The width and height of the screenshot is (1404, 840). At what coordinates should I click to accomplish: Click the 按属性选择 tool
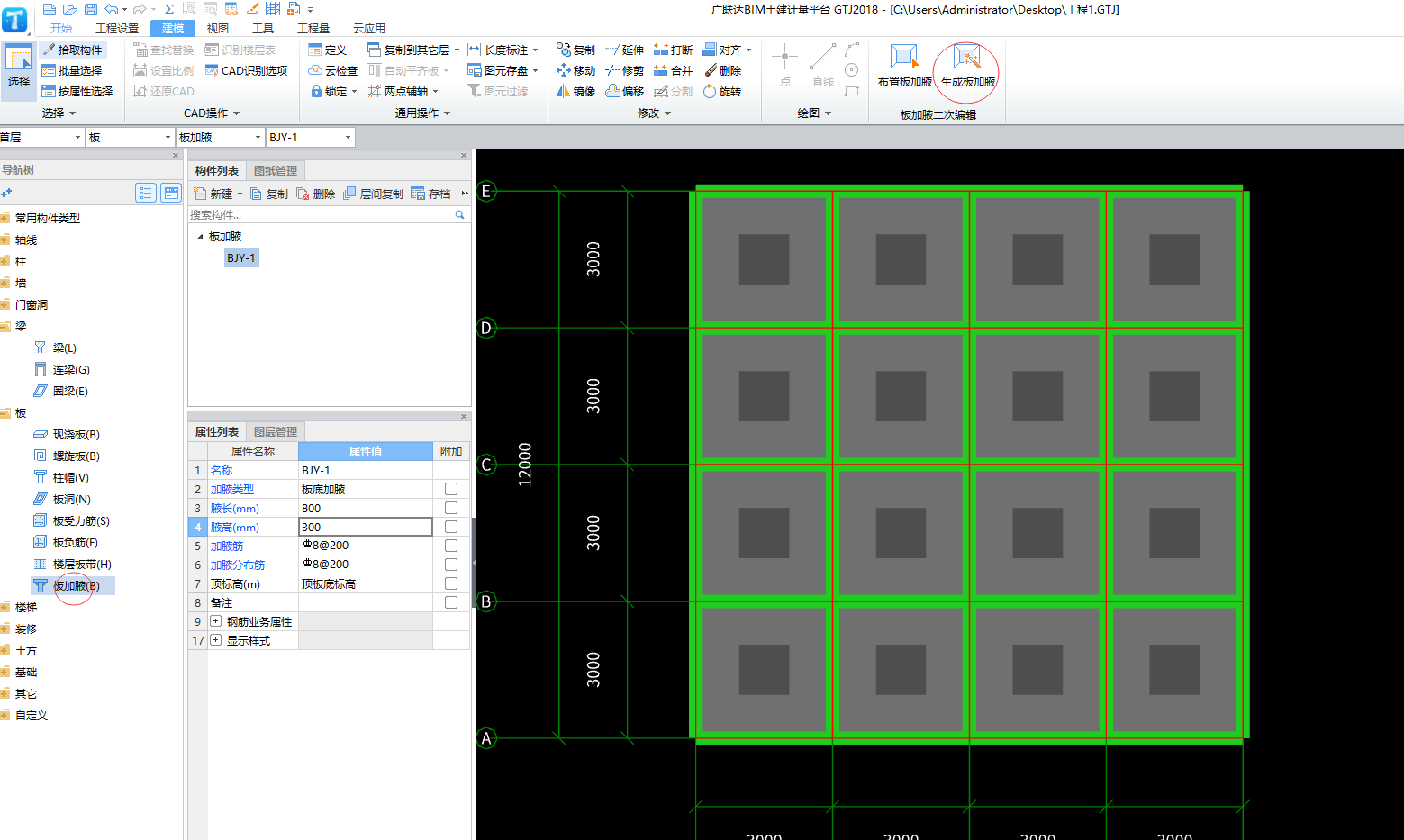coord(77,91)
